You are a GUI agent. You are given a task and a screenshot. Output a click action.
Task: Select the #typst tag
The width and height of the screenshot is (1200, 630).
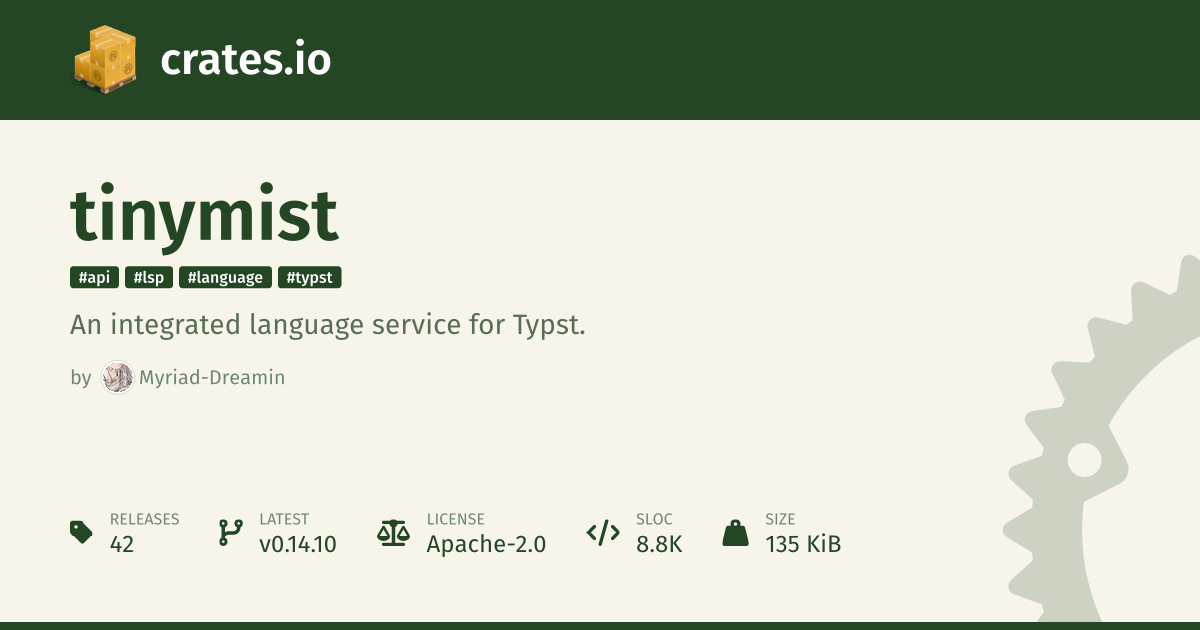(309, 278)
